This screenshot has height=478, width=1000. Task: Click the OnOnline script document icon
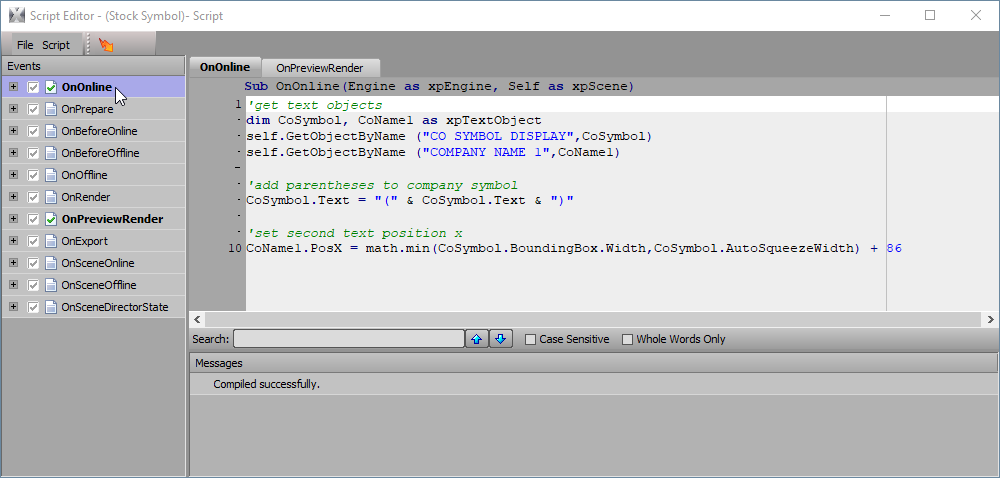[x=52, y=87]
